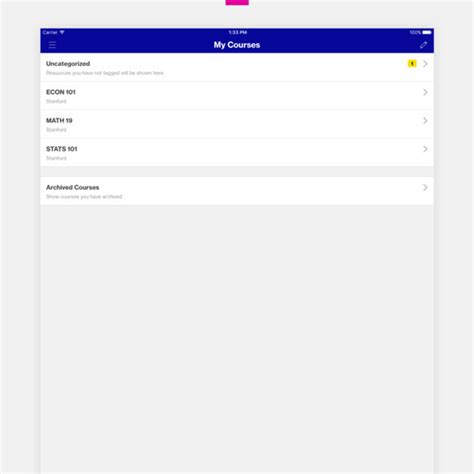This screenshot has height=474, width=474.
Task: Expand Uncategorized row chevron
Action: click(x=425, y=64)
